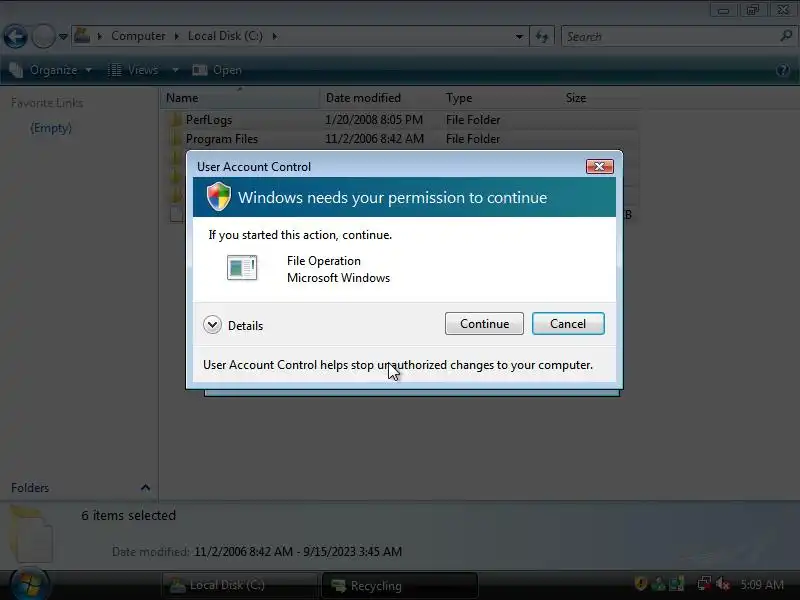Viewport: 800px width, 600px height.
Task: Open the address bar history dropdown
Action: pos(519,37)
